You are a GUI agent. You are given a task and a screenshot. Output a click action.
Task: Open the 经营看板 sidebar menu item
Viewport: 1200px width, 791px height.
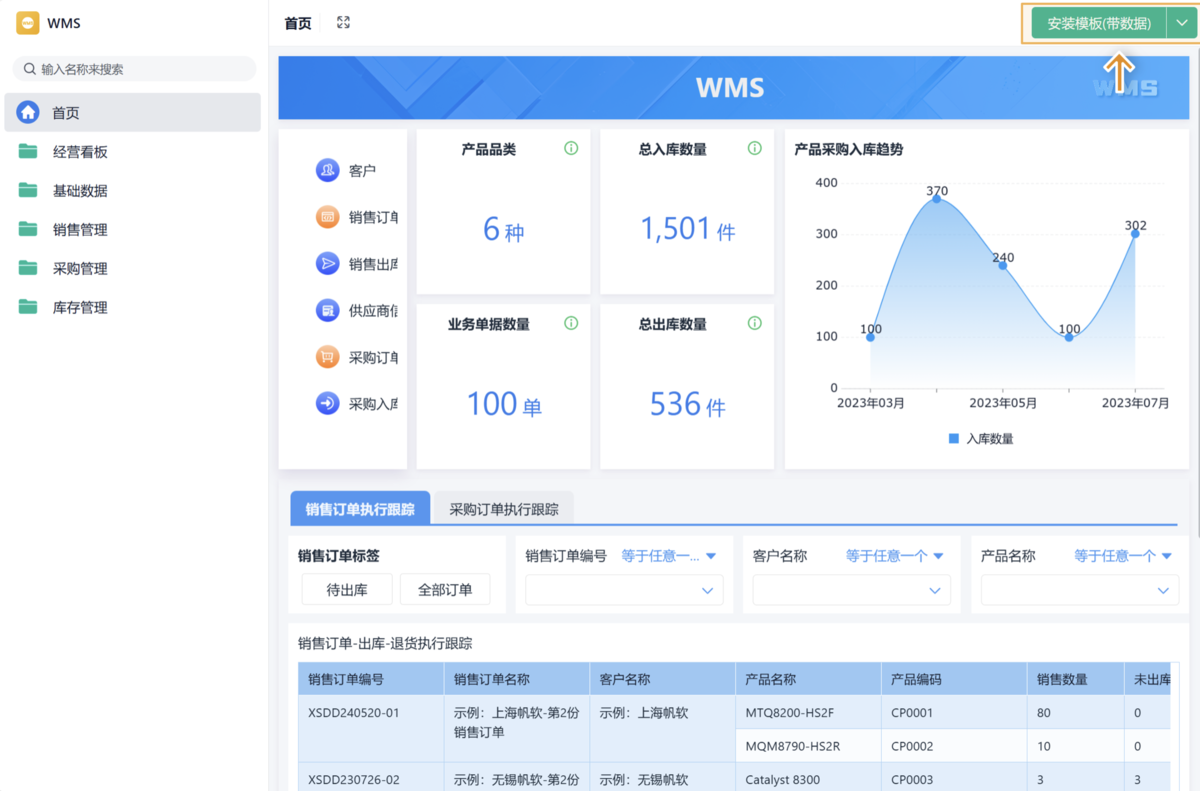click(132, 152)
